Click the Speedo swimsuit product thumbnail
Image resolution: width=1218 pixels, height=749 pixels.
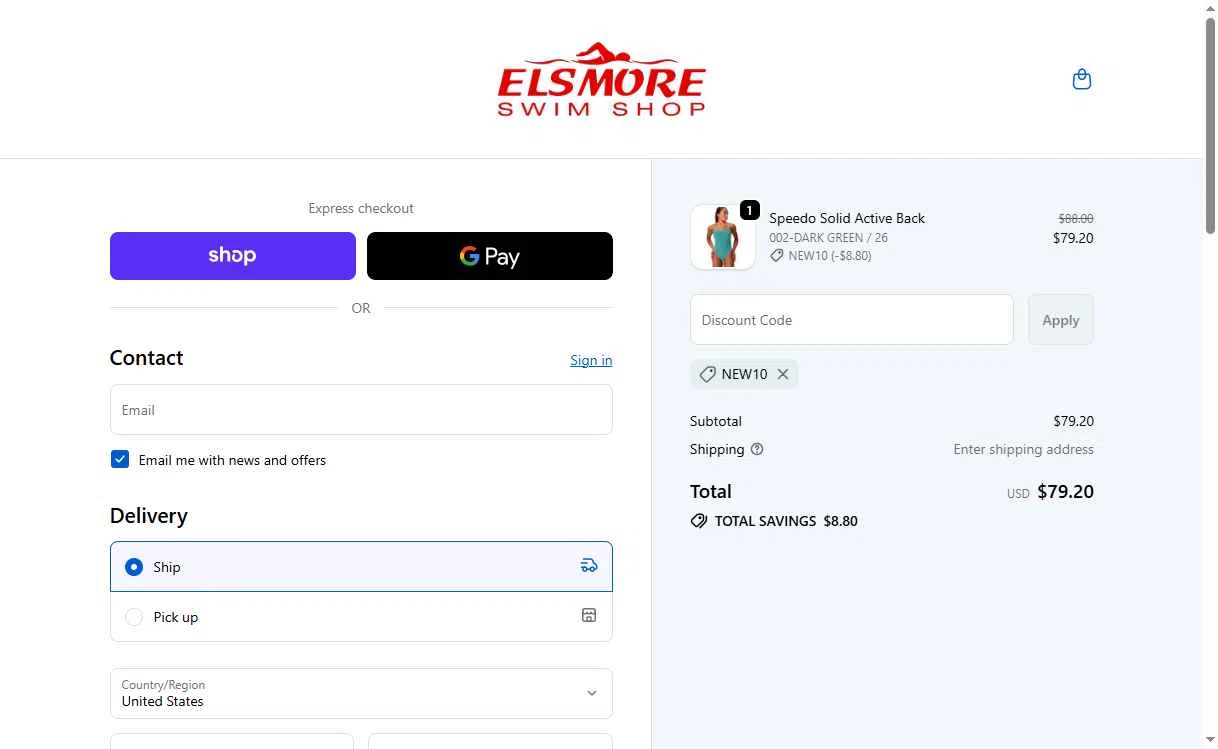723,237
